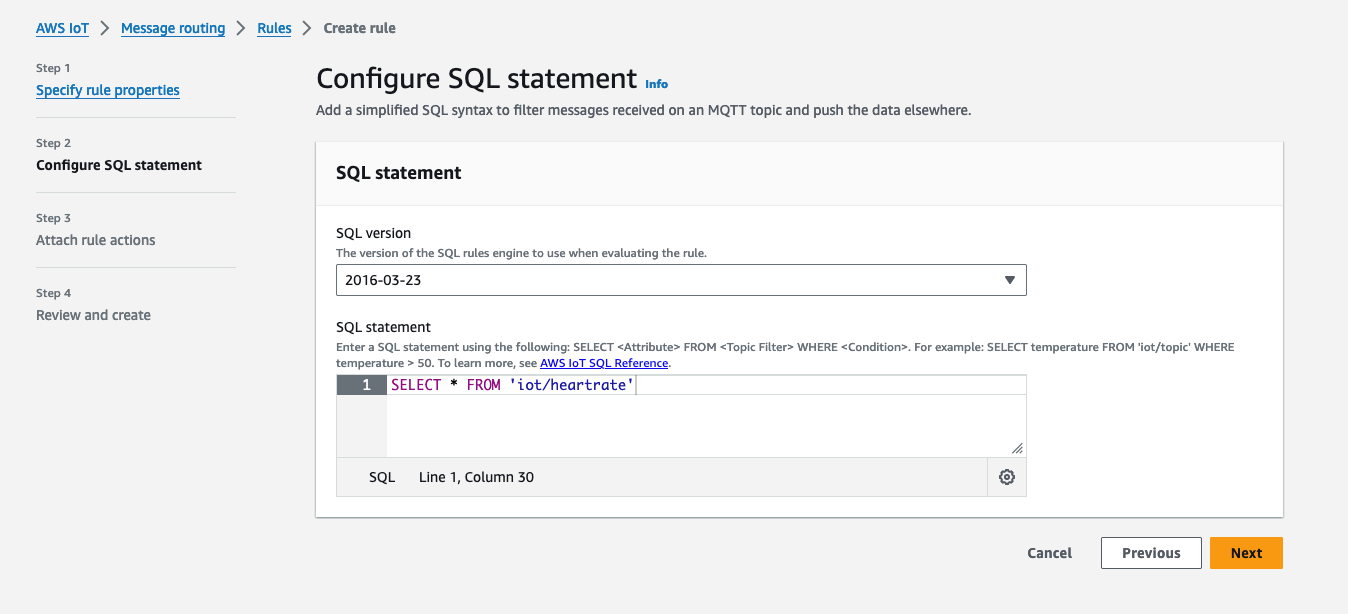Go to the AWS IoT breadcrumb

pyautogui.click(x=62, y=28)
